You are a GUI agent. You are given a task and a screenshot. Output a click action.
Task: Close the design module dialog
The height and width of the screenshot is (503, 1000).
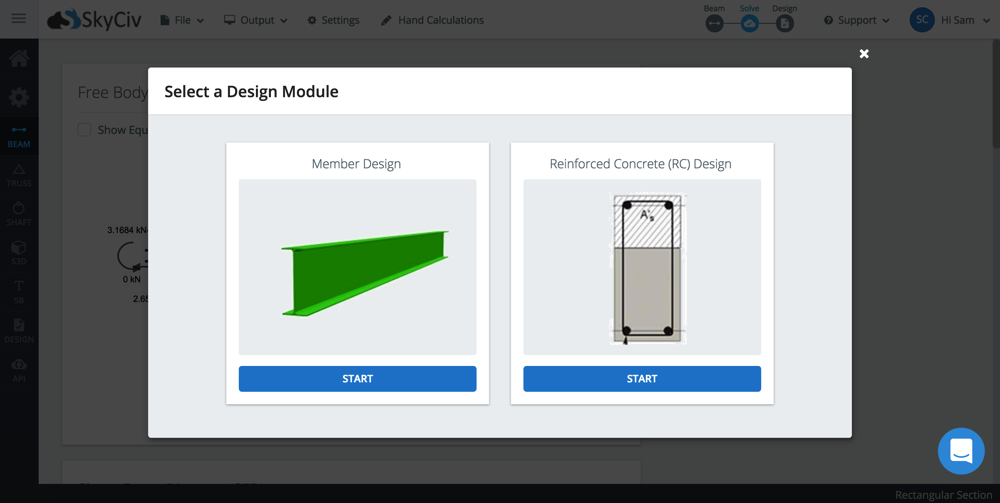(864, 54)
